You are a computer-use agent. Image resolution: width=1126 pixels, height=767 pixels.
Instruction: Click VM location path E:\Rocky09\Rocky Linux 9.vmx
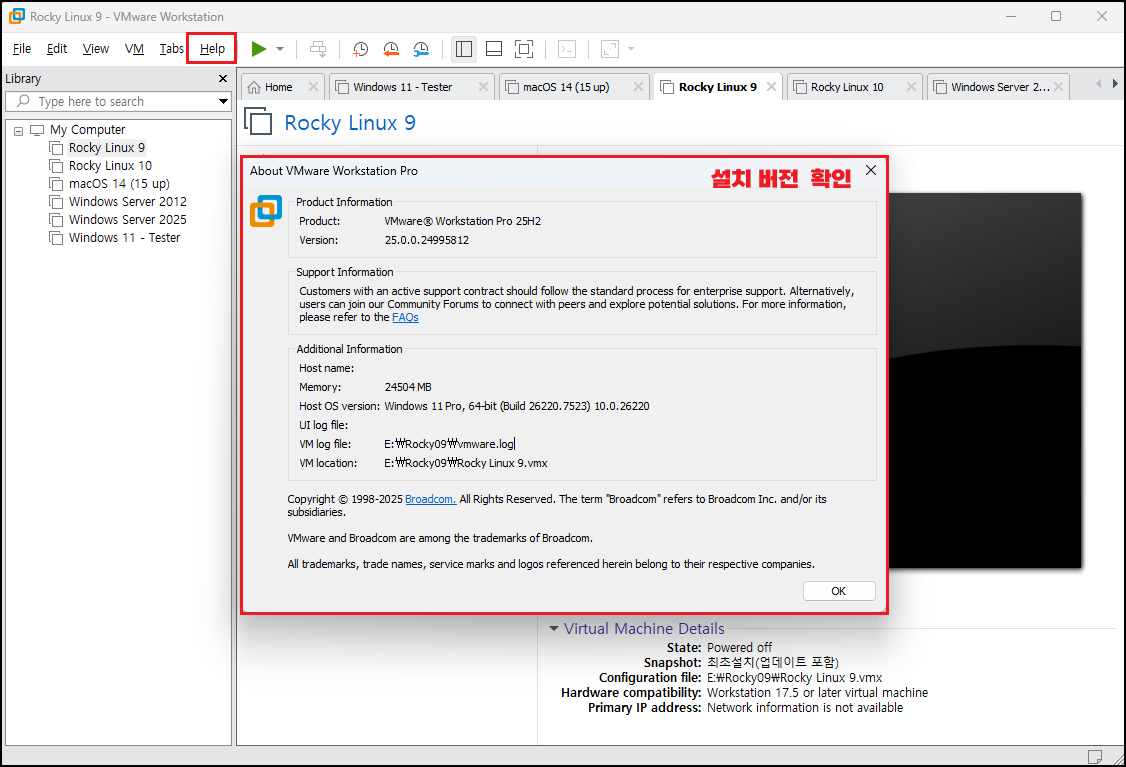click(466, 463)
